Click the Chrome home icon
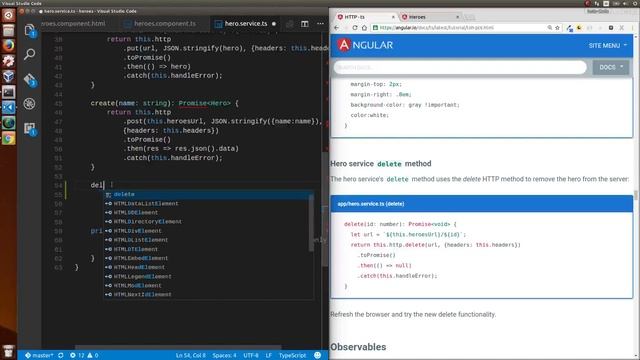 [x=364, y=27]
